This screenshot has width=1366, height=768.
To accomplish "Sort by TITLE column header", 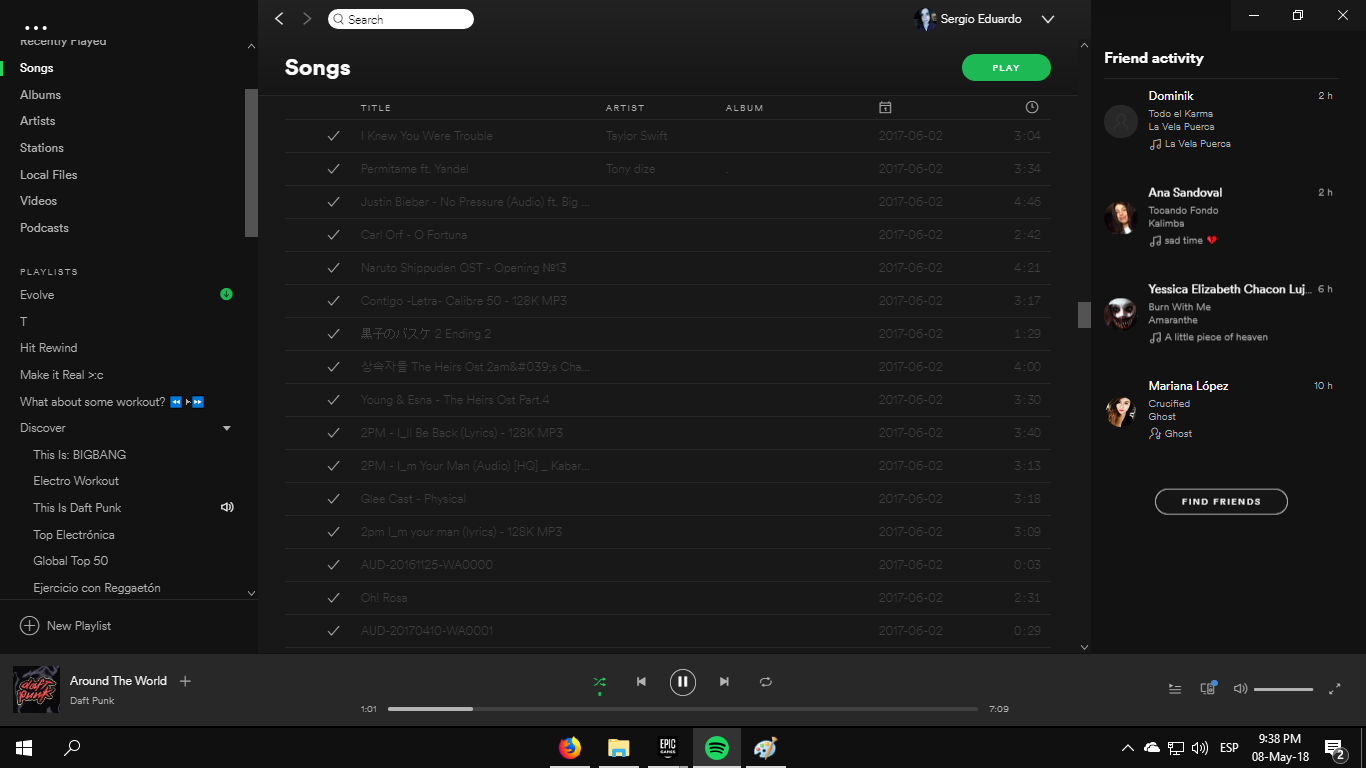I will (376, 108).
